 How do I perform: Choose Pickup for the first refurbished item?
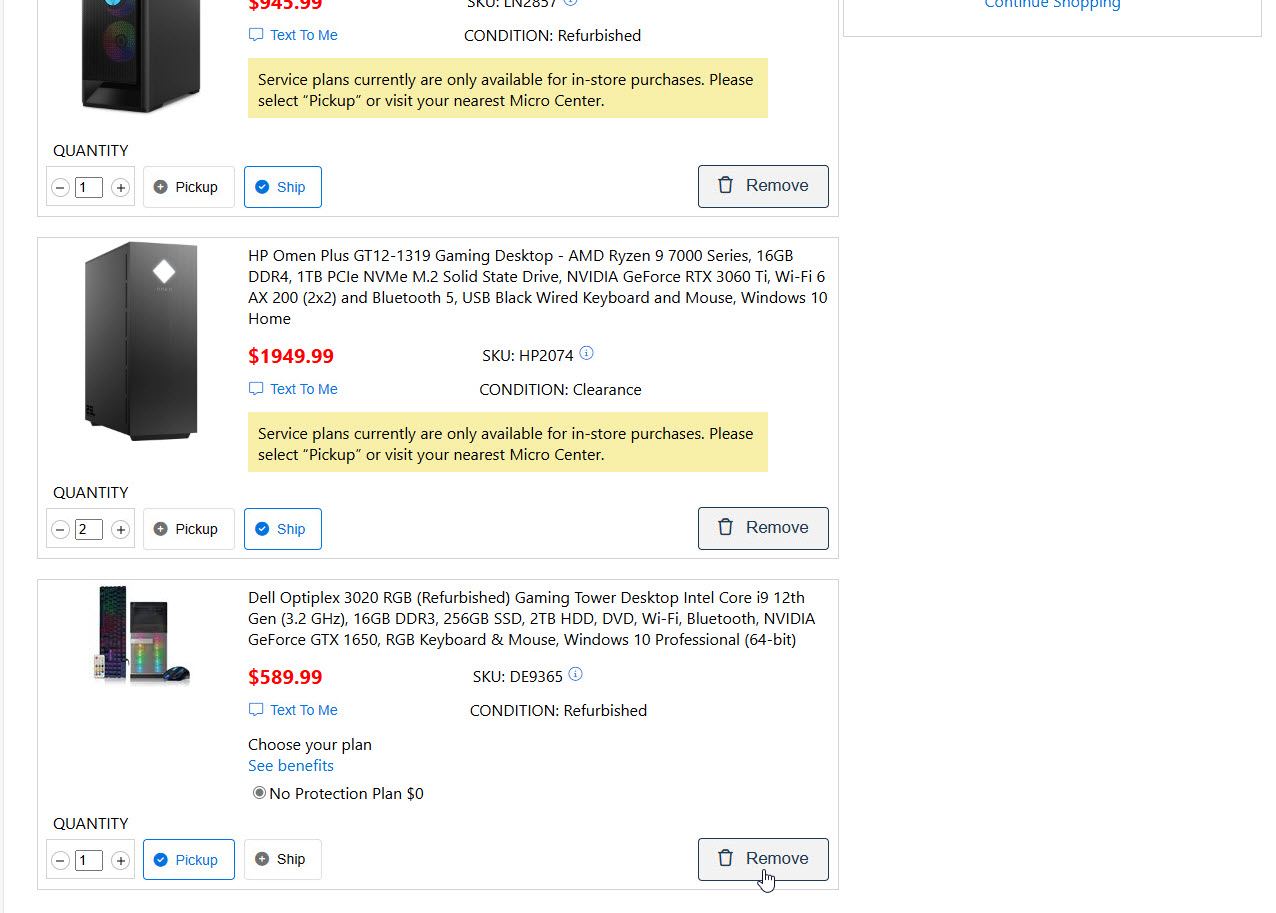[x=189, y=187]
